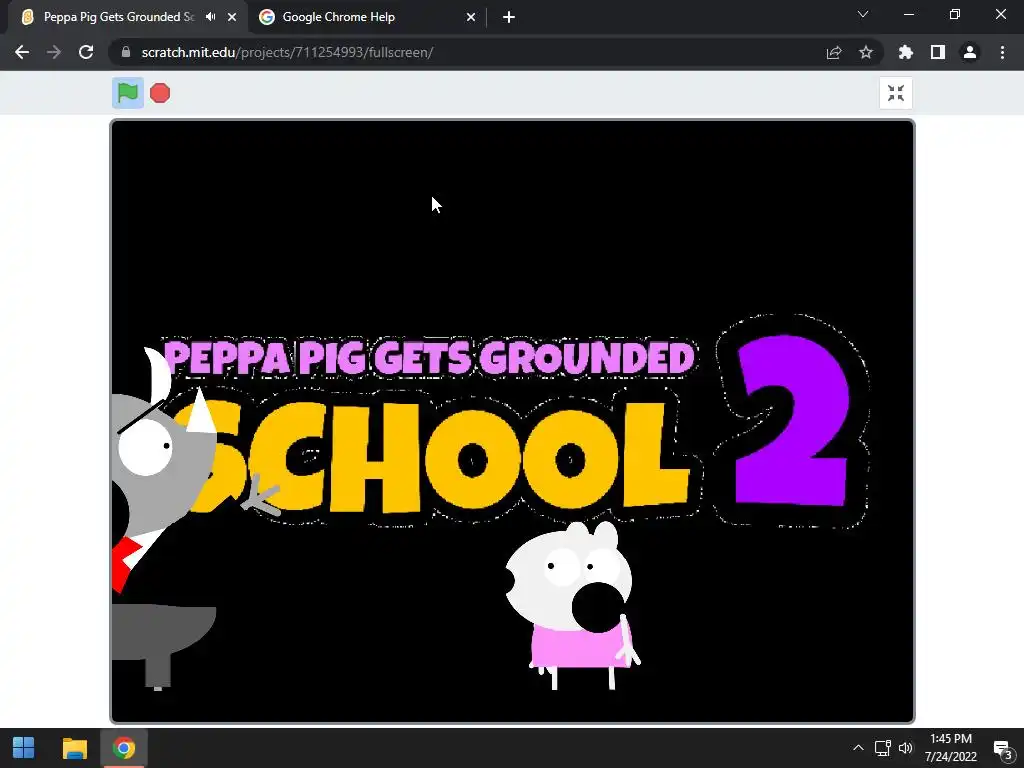Open the Chrome profile menu
The height and width of the screenshot is (768, 1024).
(970, 52)
